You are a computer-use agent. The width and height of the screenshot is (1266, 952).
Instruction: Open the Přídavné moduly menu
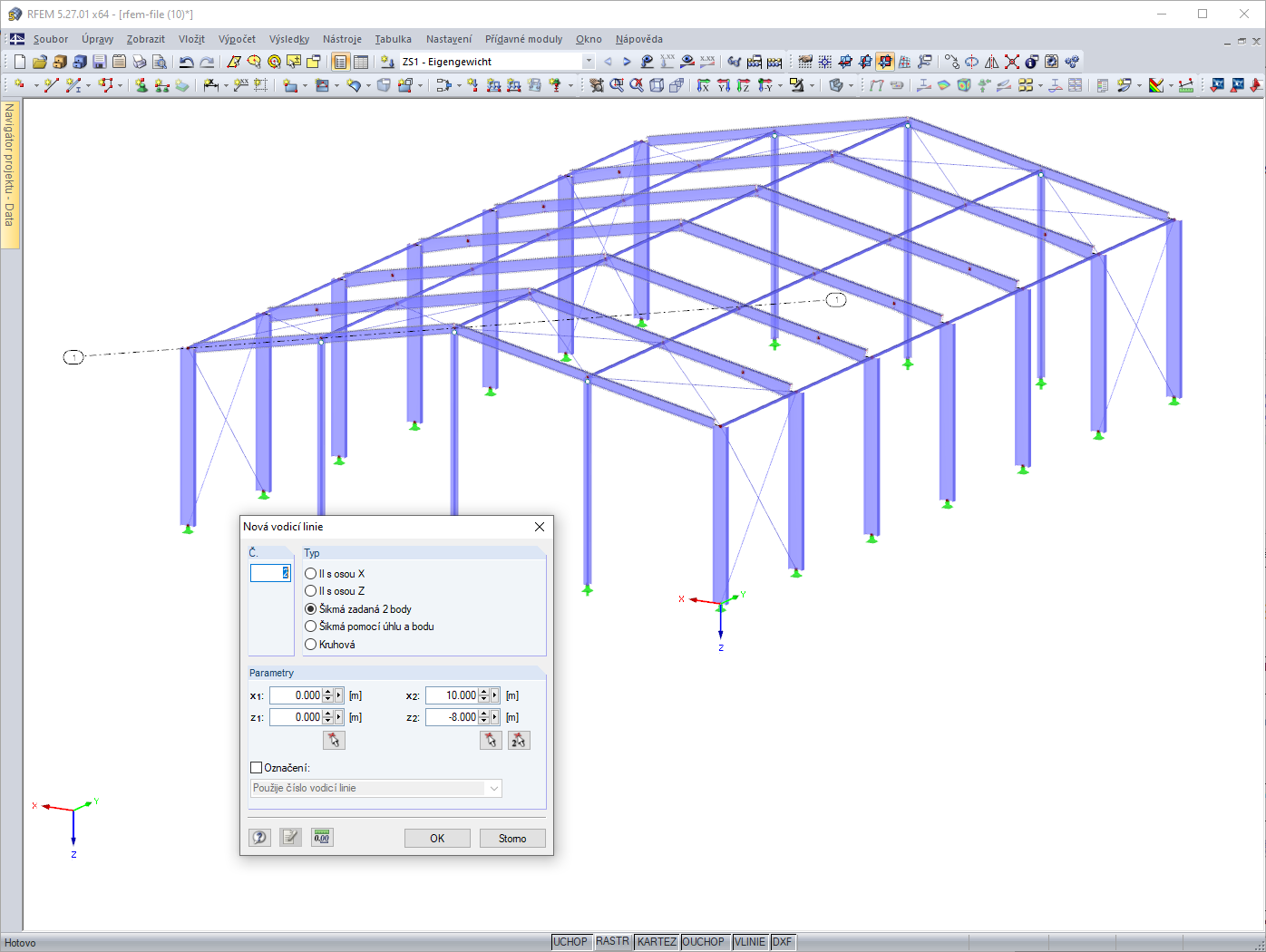(523, 39)
